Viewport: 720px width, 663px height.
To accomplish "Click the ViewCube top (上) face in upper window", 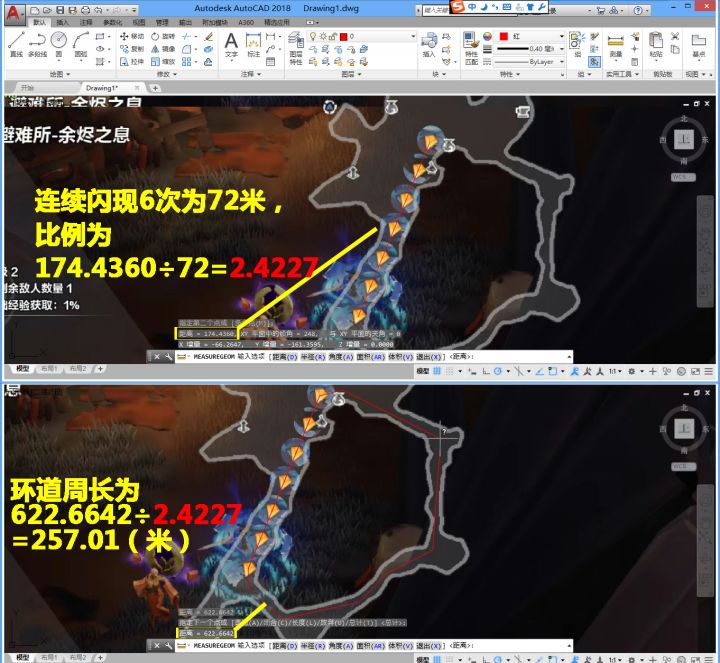I will point(684,139).
